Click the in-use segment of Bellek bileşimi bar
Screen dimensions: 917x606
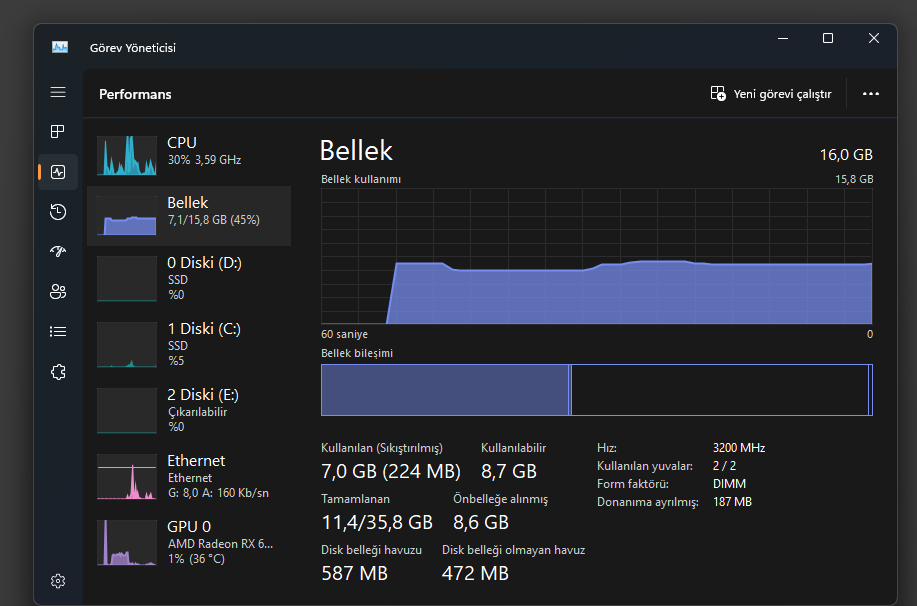point(444,390)
